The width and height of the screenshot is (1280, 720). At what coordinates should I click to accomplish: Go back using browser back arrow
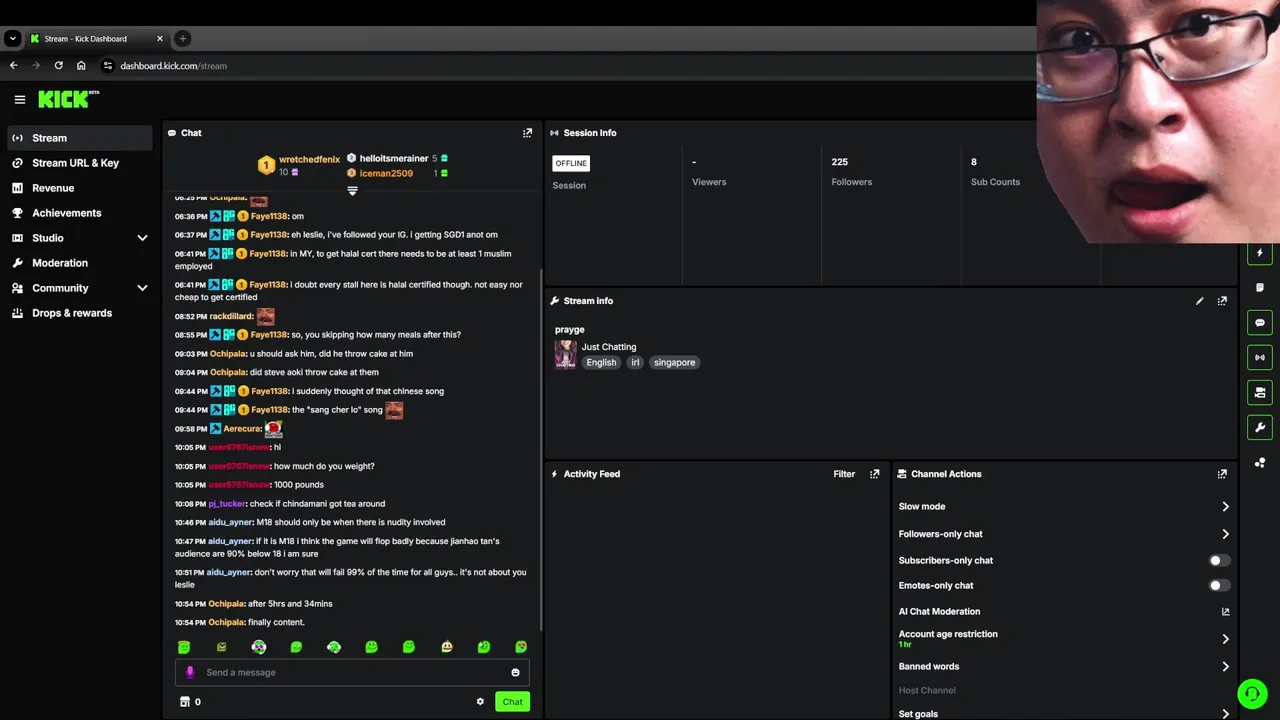(x=14, y=66)
